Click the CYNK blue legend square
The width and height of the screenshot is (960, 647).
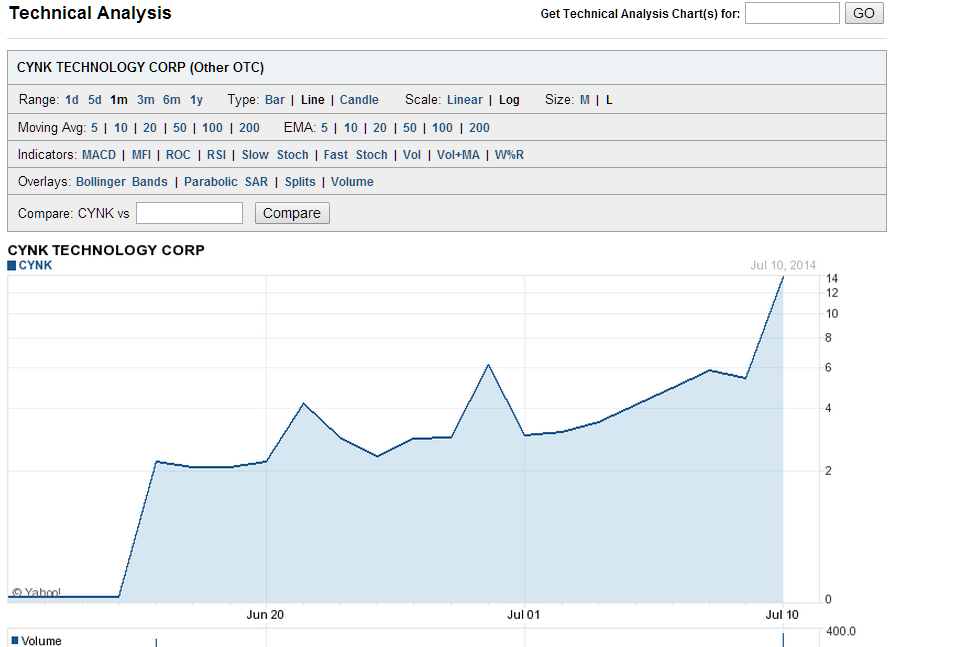click(12, 266)
